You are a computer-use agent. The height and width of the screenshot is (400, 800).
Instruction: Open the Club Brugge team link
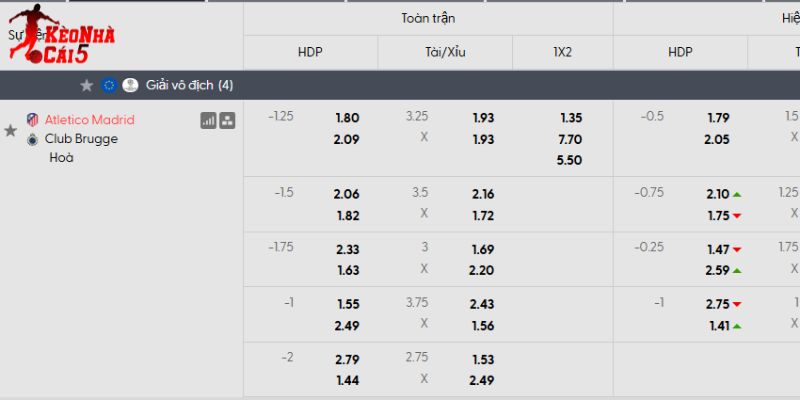[81, 139]
